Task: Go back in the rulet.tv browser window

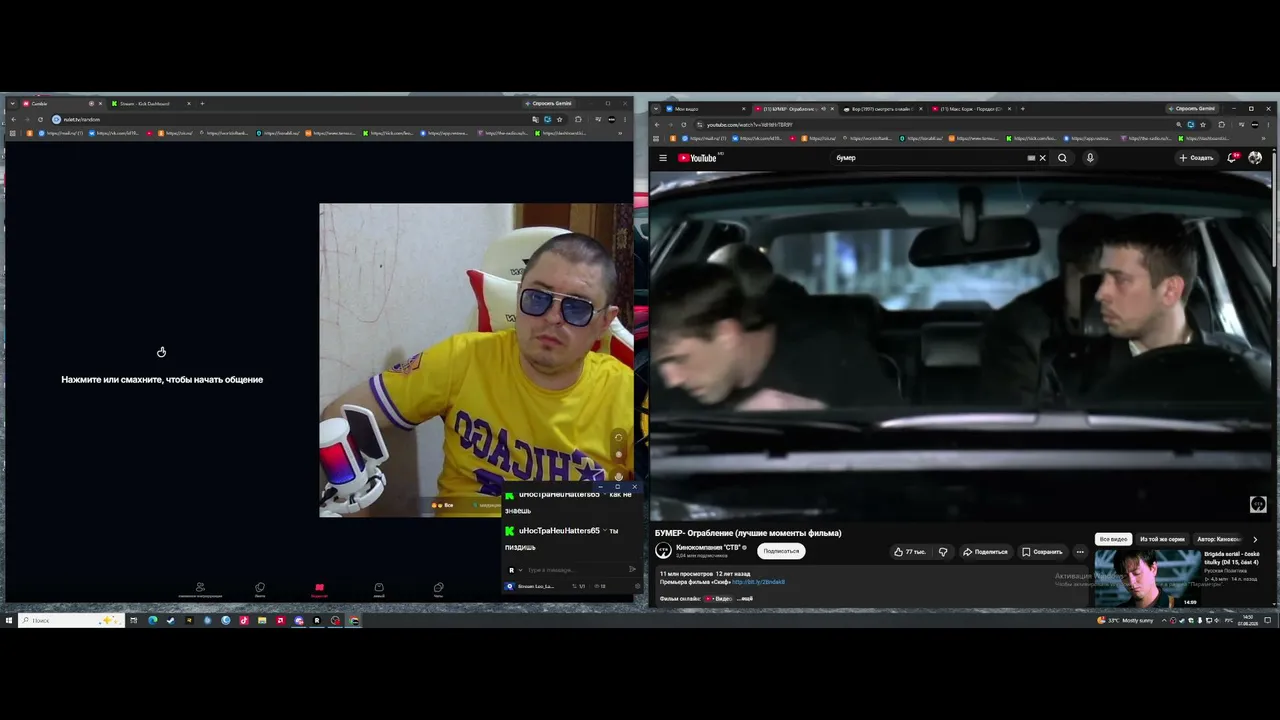Action: tap(12, 120)
